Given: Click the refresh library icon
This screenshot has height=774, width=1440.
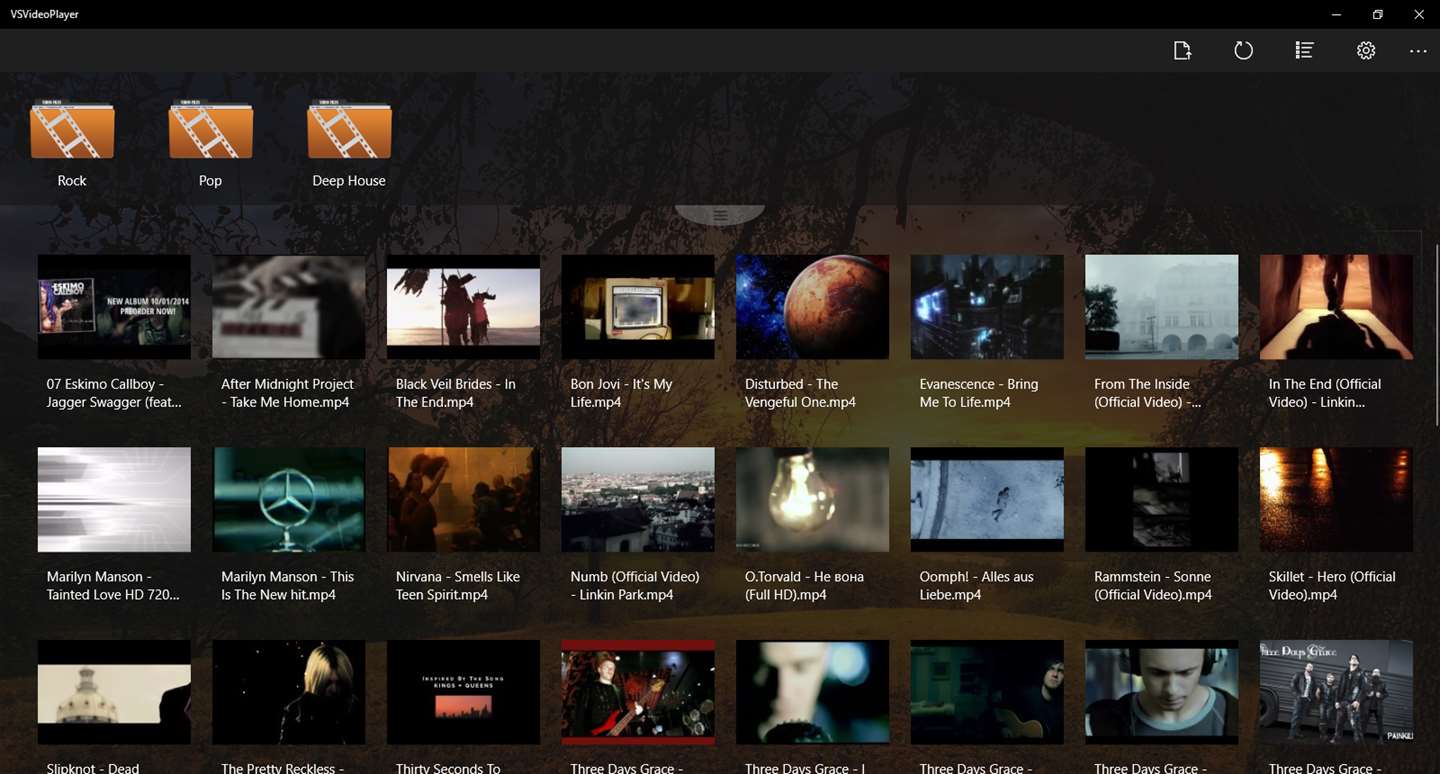Looking at the screenshot, I should point(1243,50).
